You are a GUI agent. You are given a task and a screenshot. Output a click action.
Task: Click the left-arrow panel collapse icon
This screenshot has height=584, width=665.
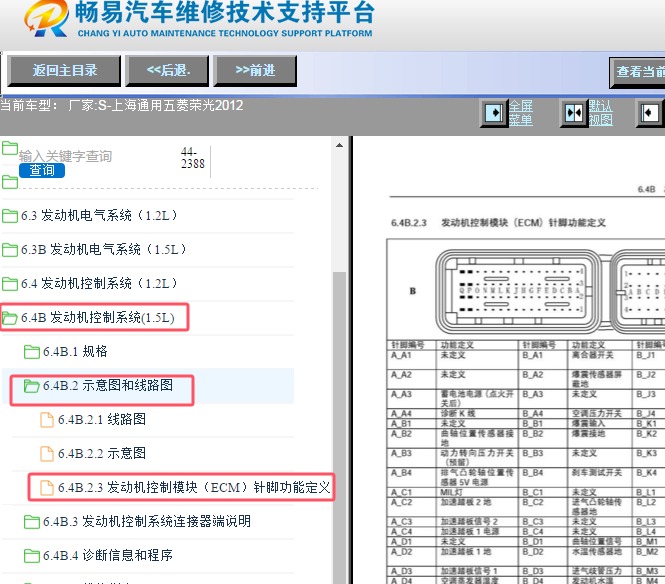pos(649,113)
